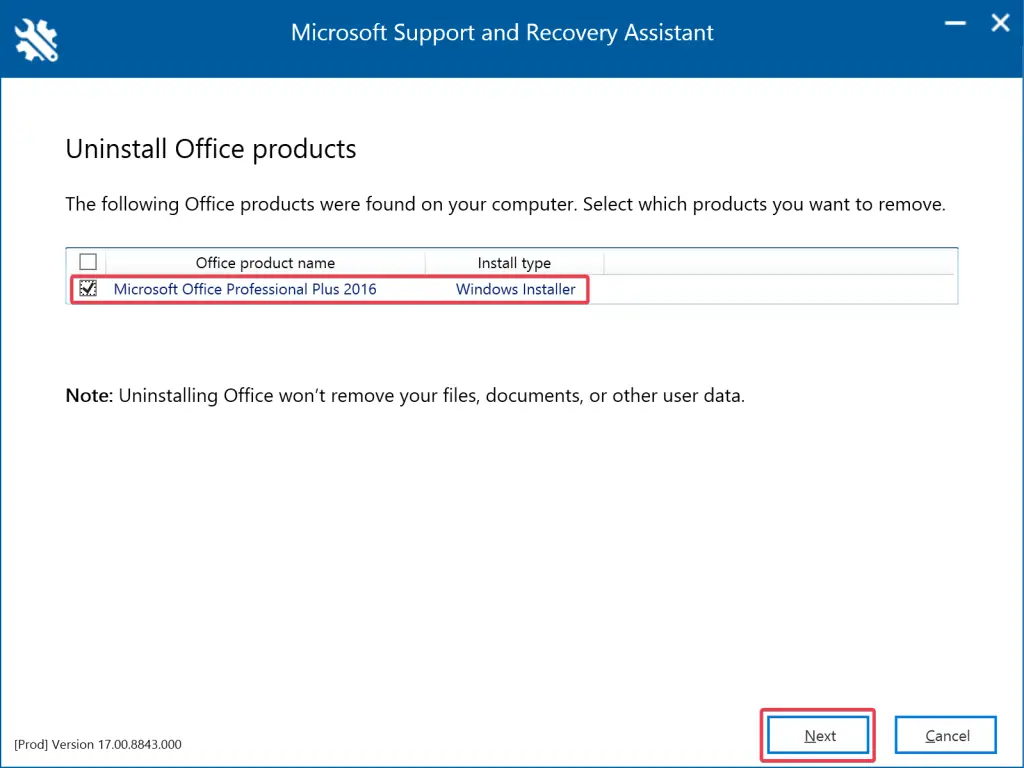Cancel the uninstall process

coord(946,736)
